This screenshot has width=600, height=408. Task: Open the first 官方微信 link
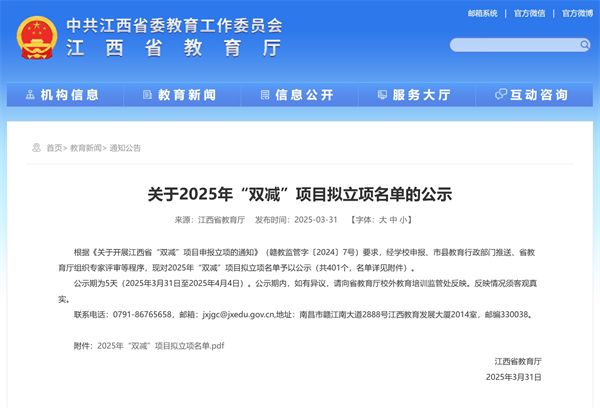point(530,14)
